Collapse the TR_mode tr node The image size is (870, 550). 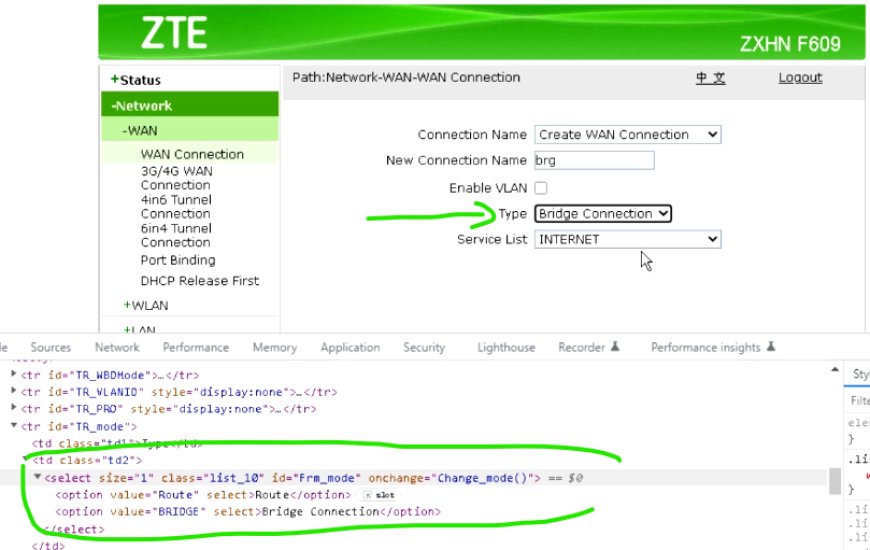(x=14, y=426)
